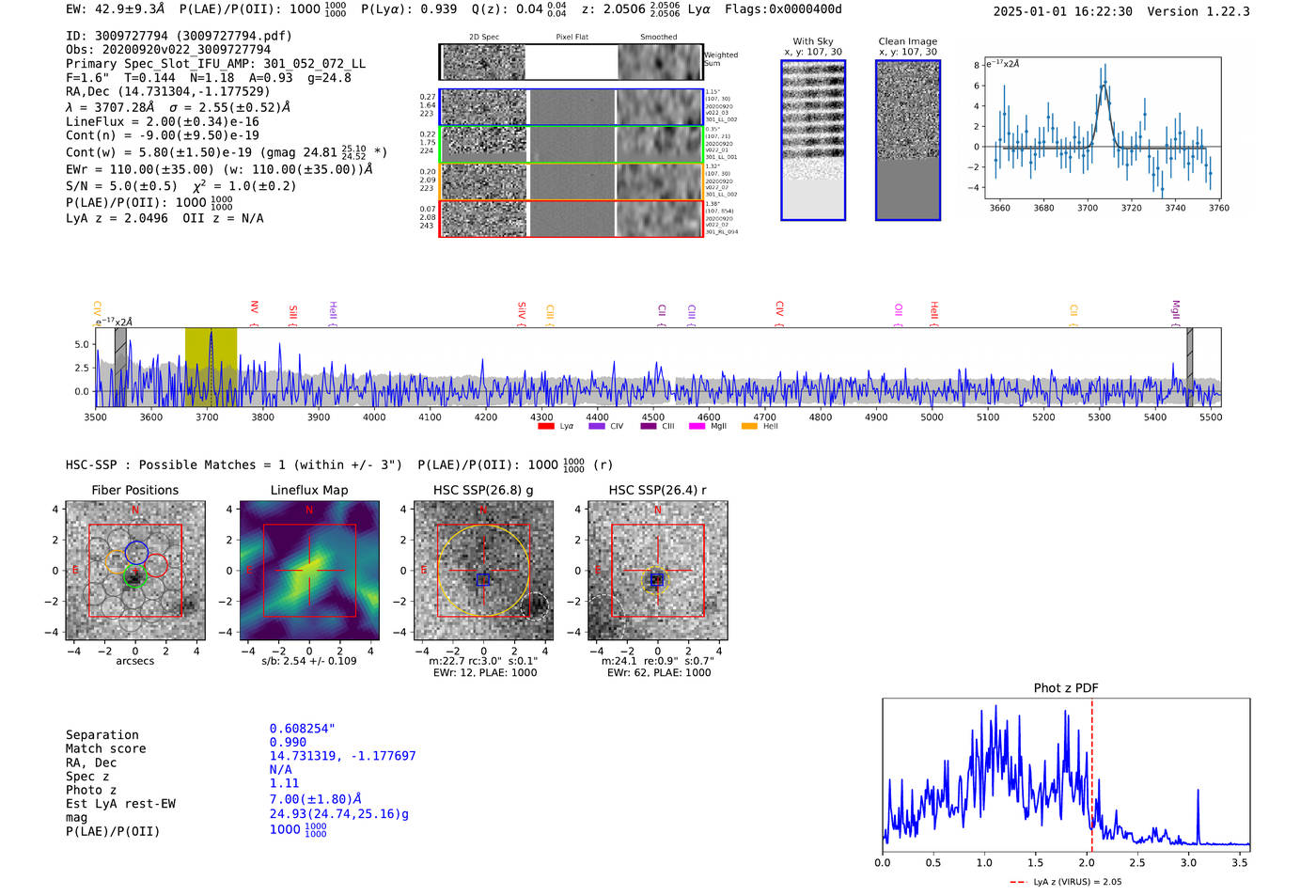The width and height of the screenshot is (1316, 896).
Task: Click the Est LyA rest-EW 7.00(±1.80)Å value
Action: pos(315,799)
